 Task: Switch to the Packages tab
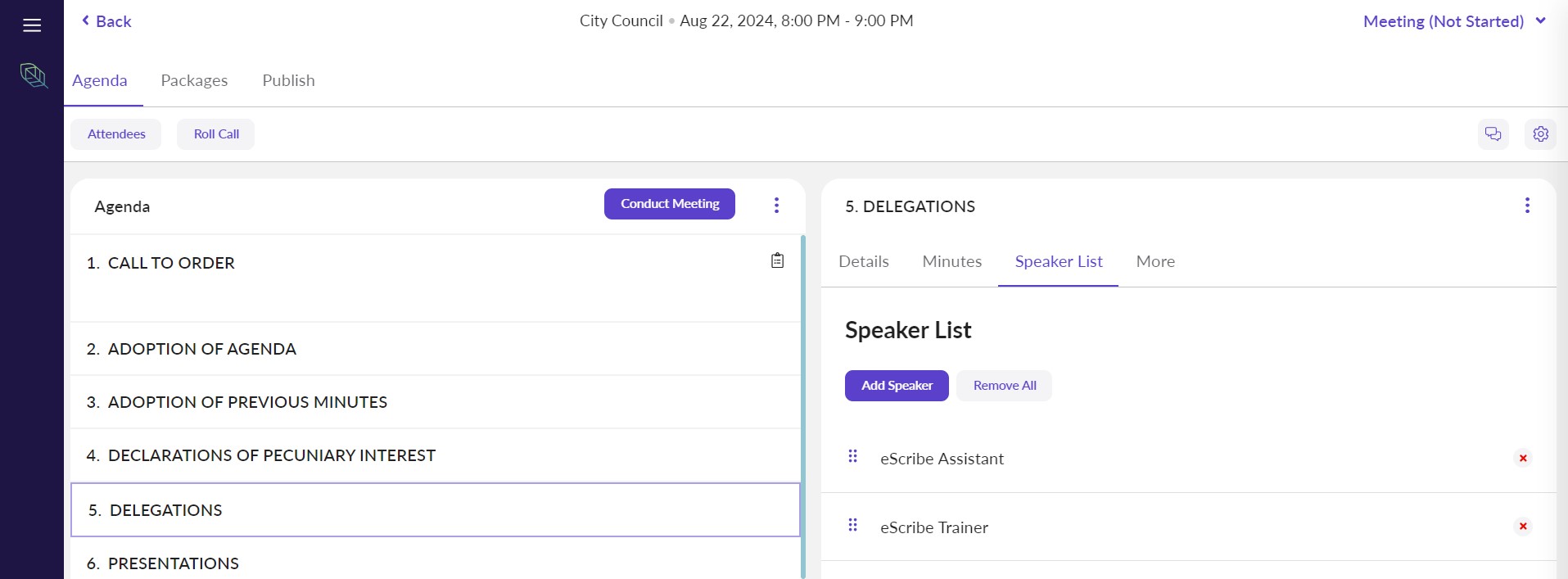tap(194, 81)
